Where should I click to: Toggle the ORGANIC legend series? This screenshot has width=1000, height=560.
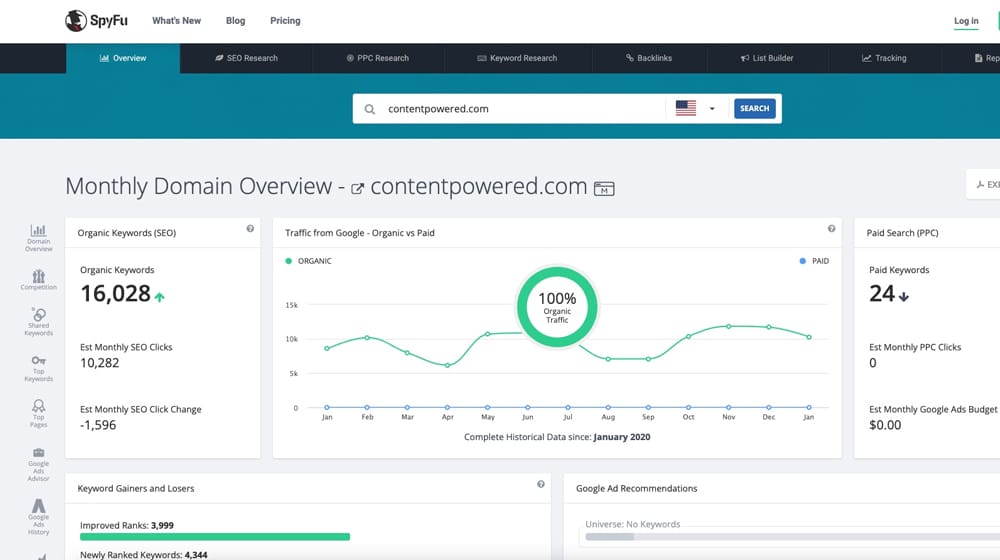[x=309, y=261]
